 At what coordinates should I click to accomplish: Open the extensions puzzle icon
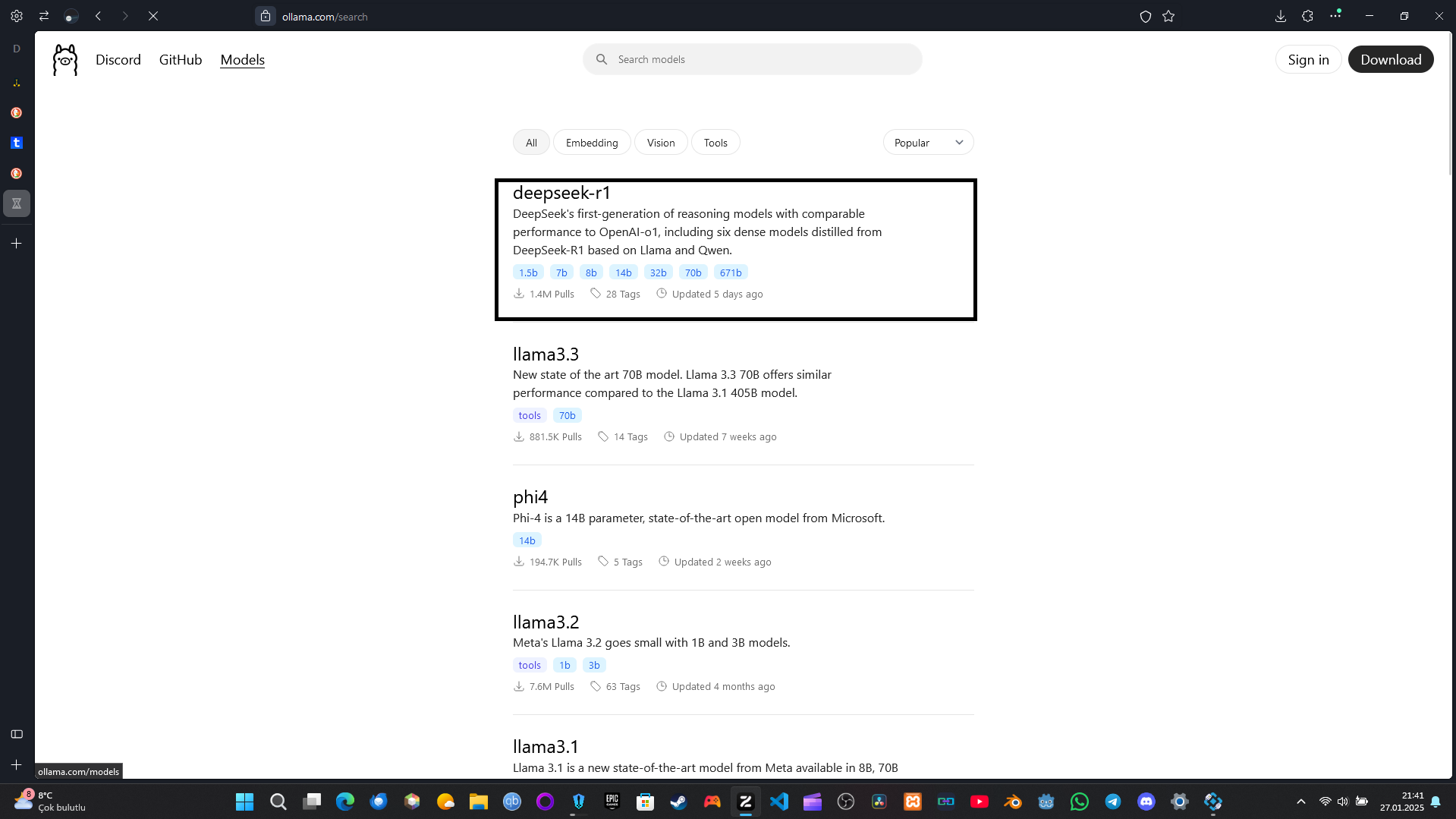pyautogui.click(x=1307, y=16)
